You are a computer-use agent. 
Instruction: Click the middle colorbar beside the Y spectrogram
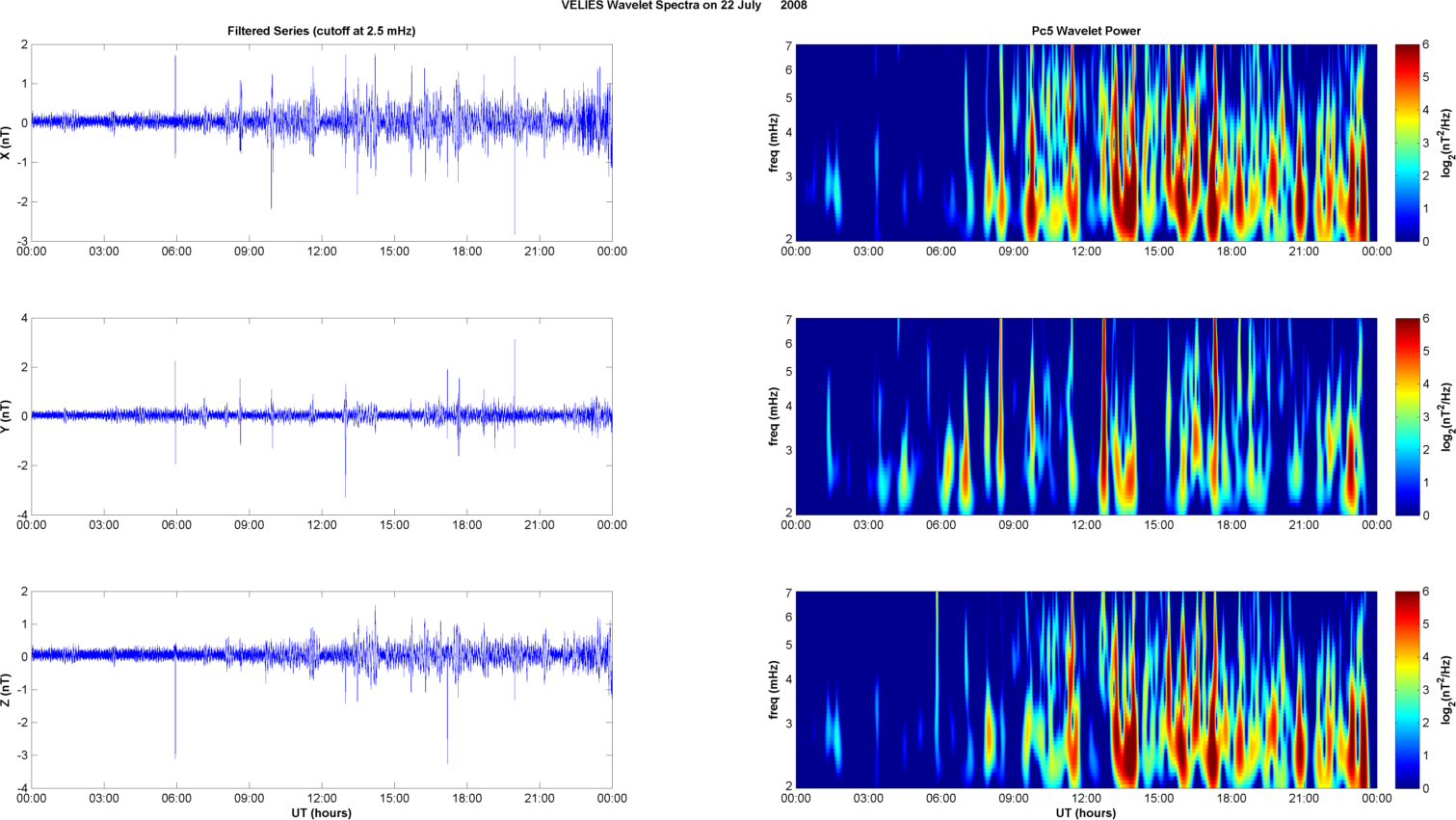[x=1407, y=416]
